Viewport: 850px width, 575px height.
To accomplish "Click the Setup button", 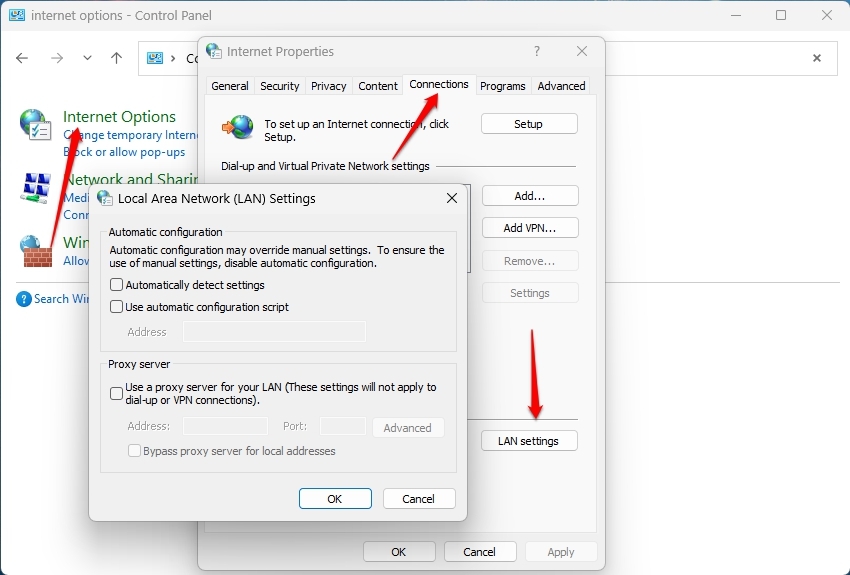I will (529, 124).
